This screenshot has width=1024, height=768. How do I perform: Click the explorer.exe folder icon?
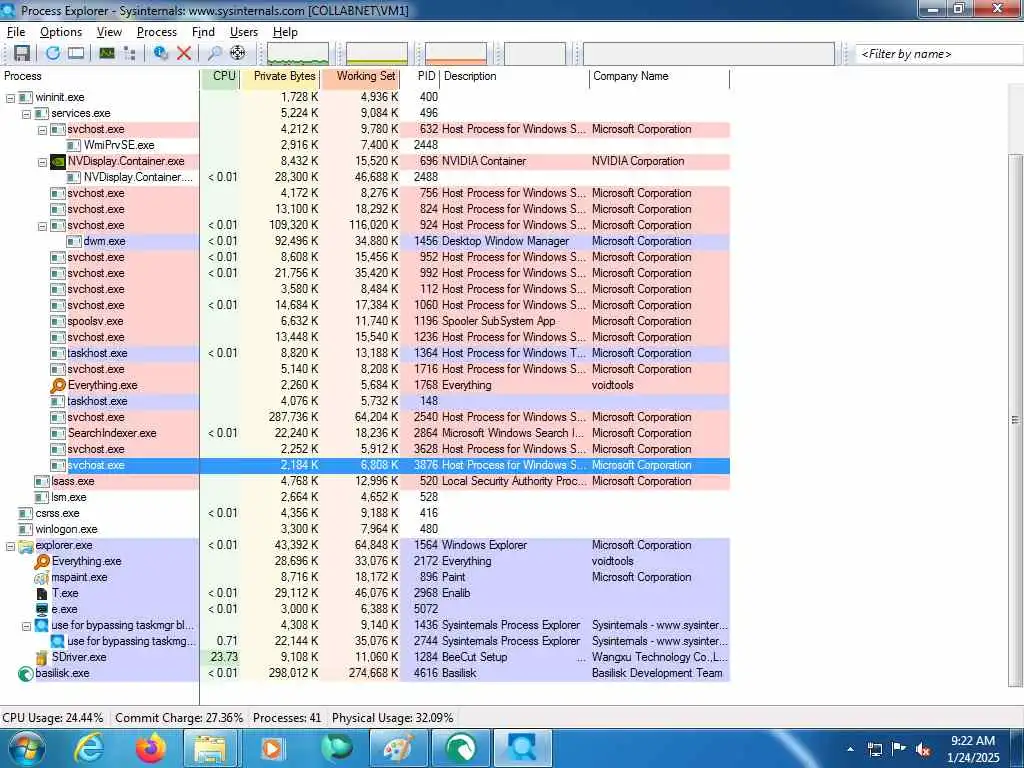pyautogui.click(x=25, y=545)
